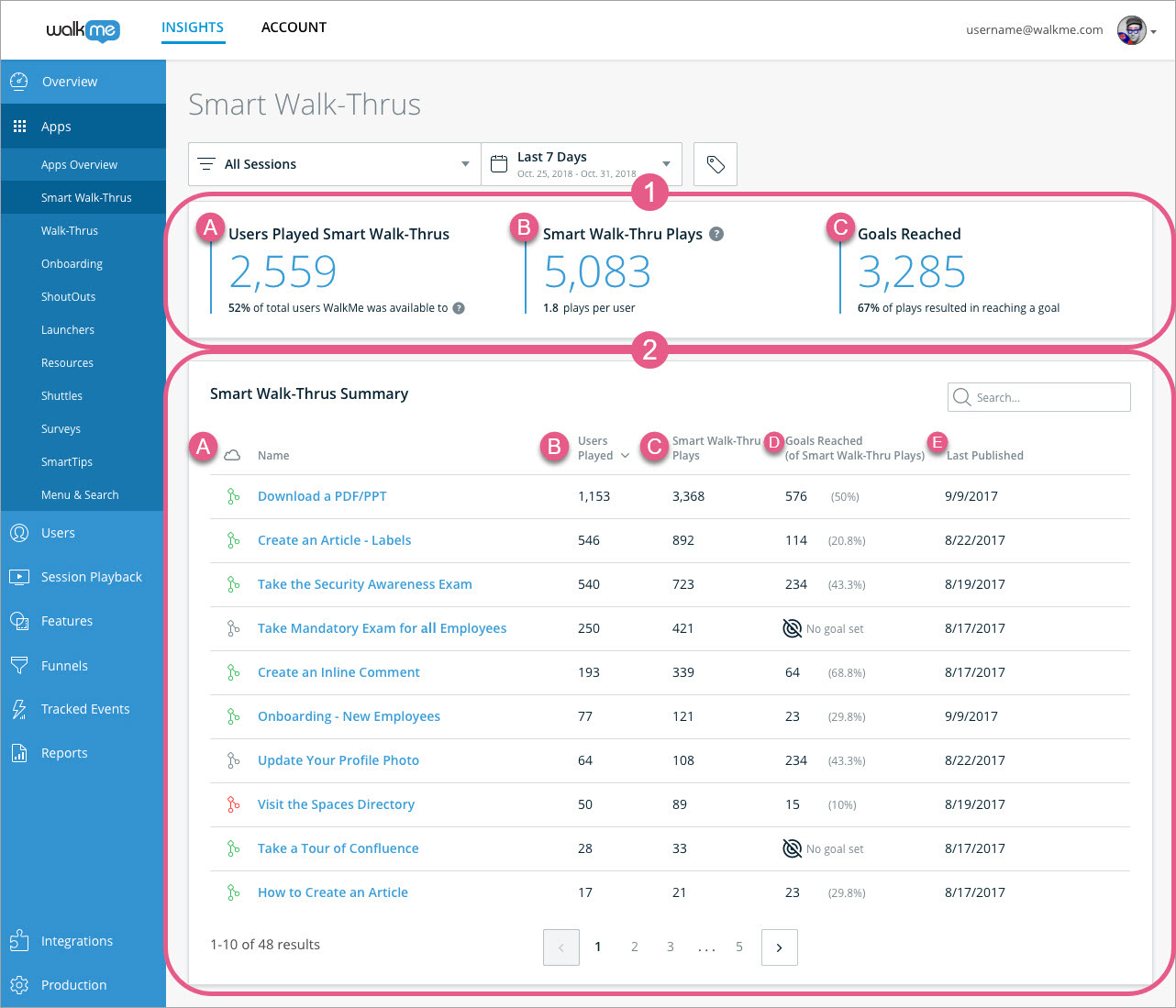Click the Search field above the summary table

pos(1038,396)
